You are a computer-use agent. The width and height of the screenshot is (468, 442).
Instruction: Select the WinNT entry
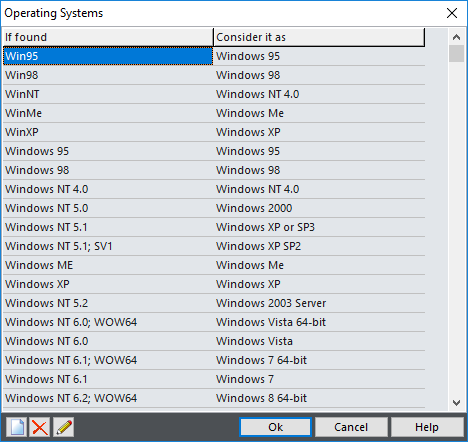(x=214, y=94)
